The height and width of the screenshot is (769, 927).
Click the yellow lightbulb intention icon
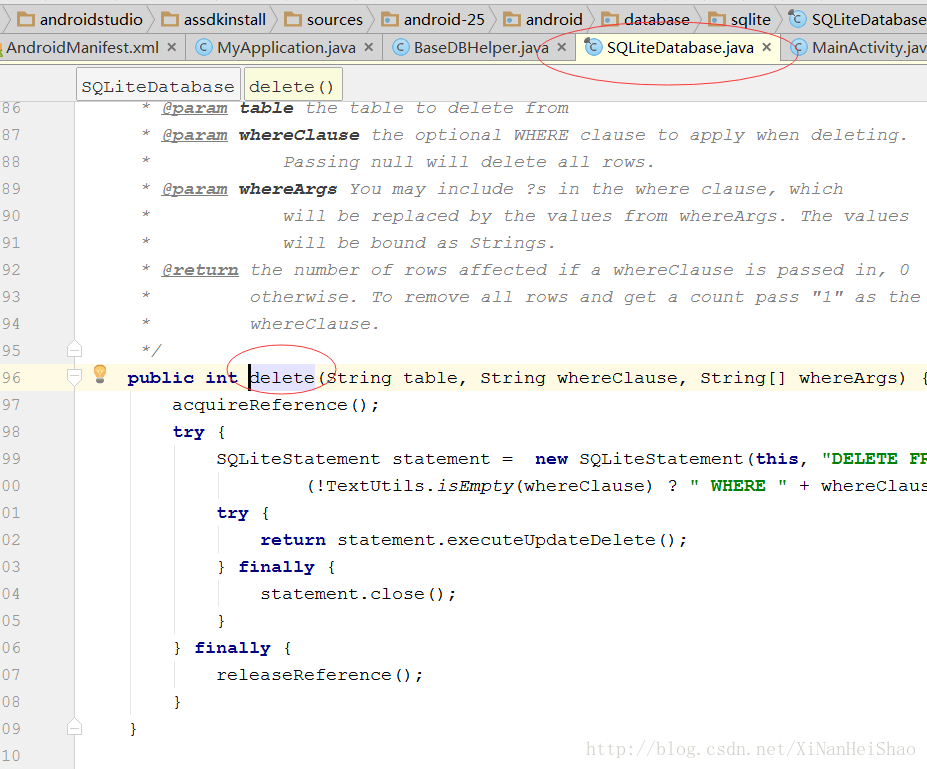tap(100, 374)
